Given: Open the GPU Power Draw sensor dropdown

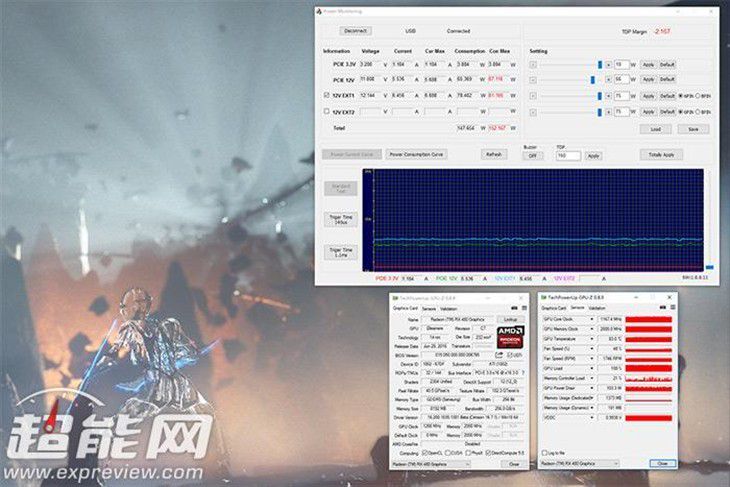Looking at the screenshot, I should [x=592, y=388].
